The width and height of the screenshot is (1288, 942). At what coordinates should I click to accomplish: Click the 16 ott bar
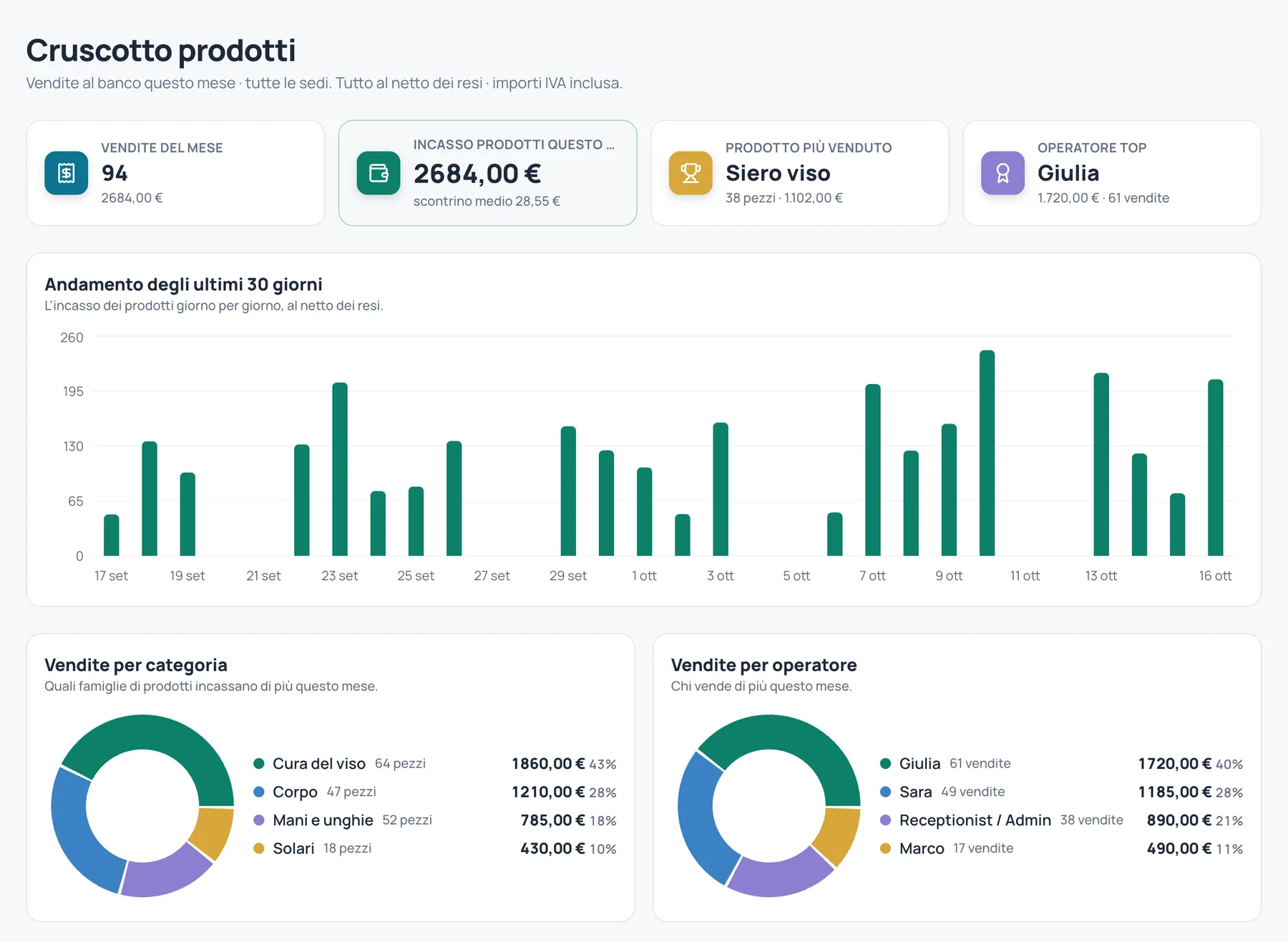point(1216,467)
